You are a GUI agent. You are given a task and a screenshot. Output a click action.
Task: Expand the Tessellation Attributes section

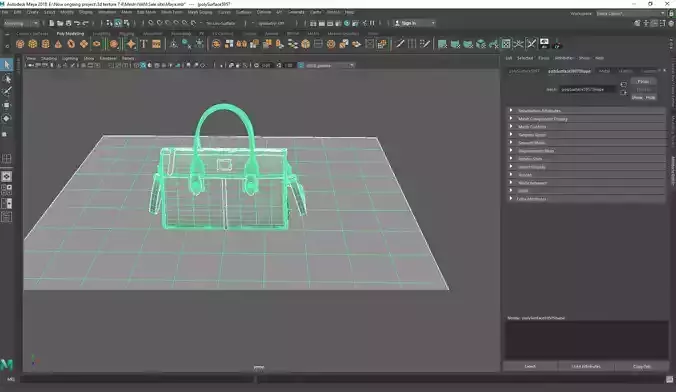pyautogui.click(x=586, y=111)
